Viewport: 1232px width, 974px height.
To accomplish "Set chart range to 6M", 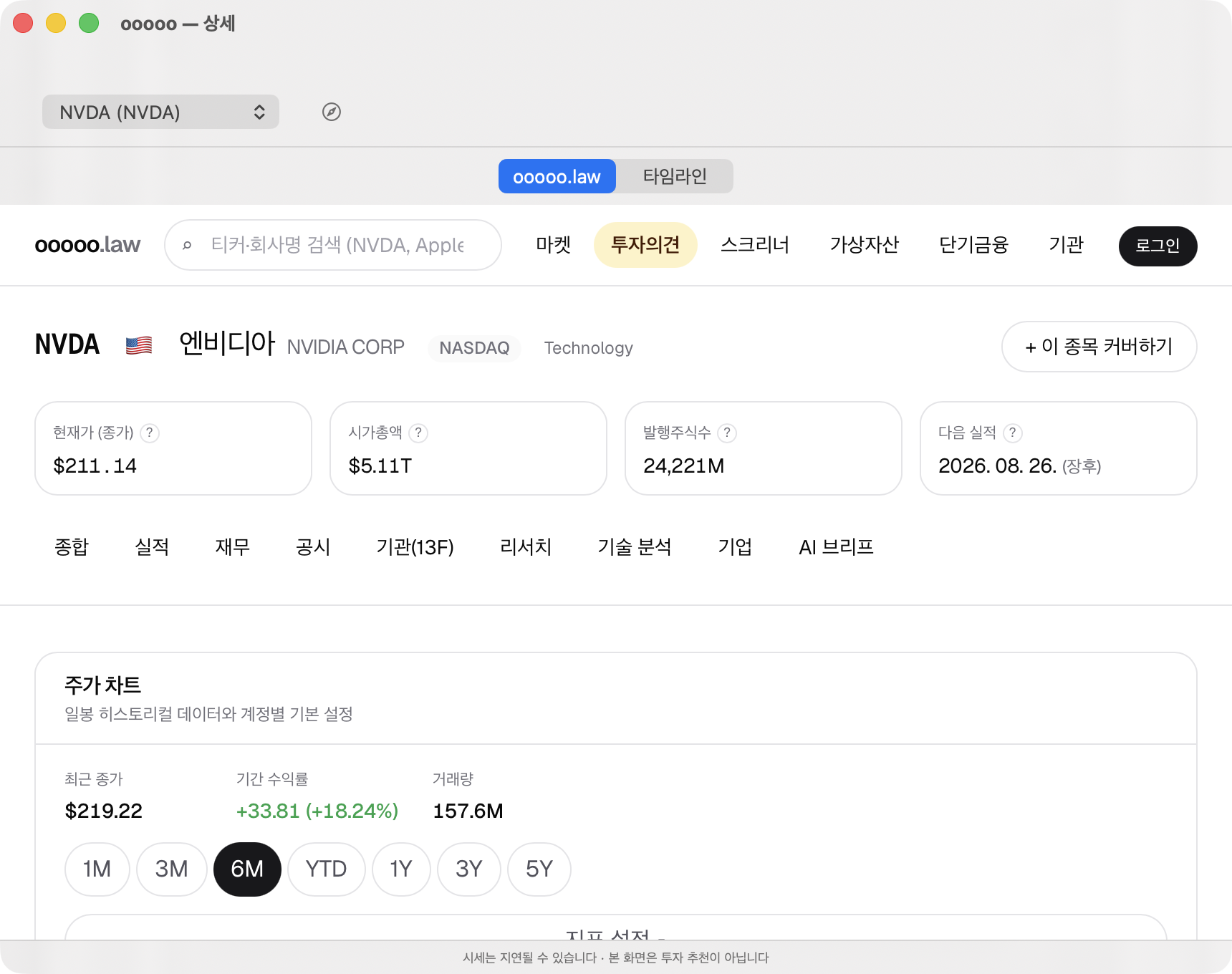I will 247,869.
